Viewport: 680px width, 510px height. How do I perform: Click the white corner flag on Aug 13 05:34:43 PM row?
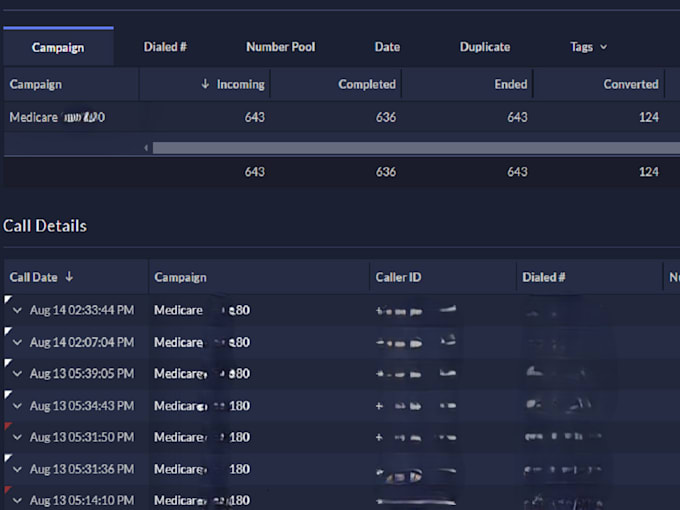7,394
